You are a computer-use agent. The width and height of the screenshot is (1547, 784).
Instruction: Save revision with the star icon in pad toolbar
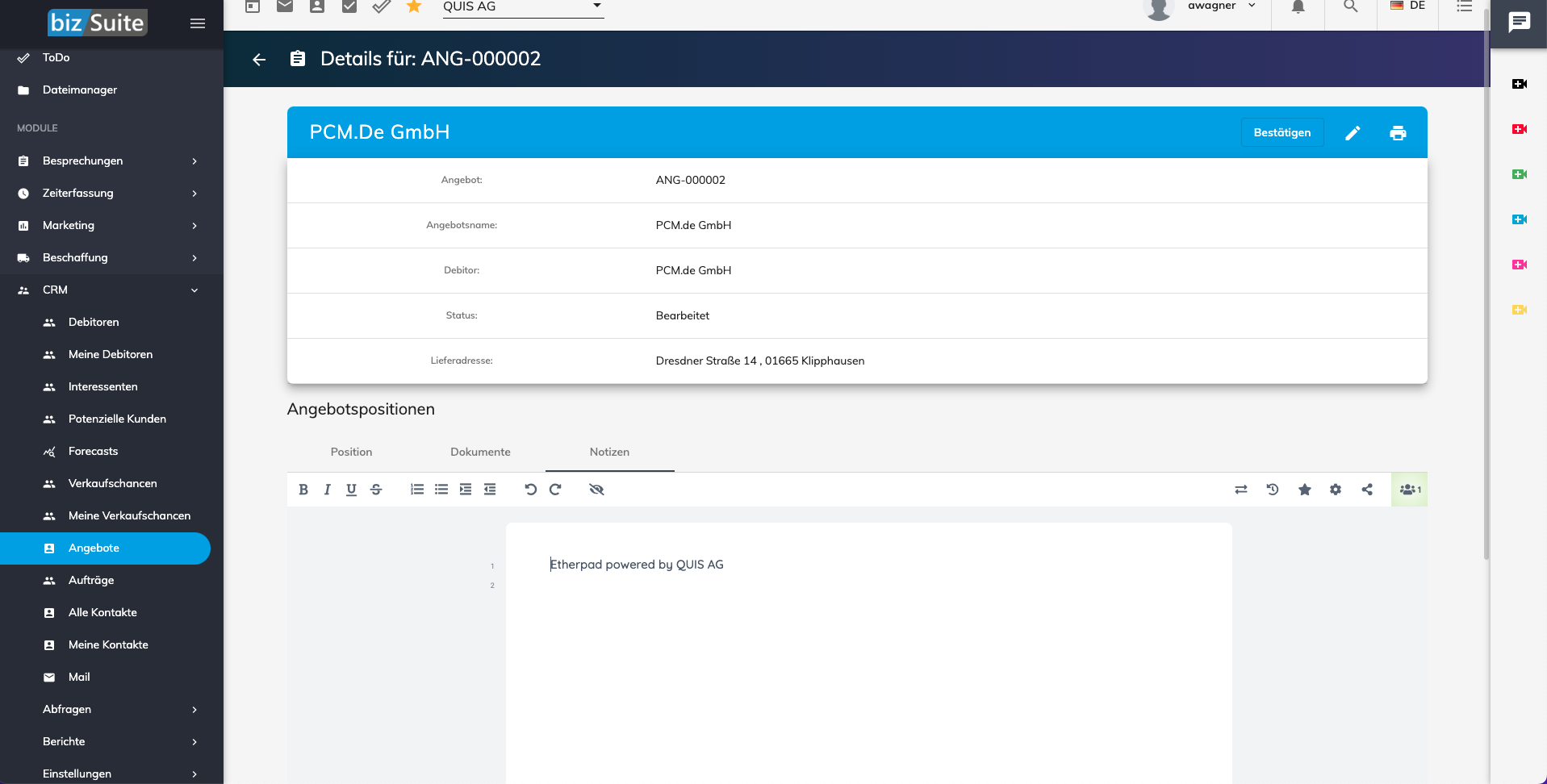(1305, 490)
